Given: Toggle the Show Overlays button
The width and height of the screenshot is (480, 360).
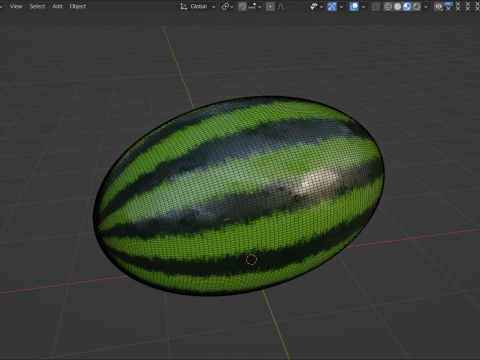Looking at the screenshot, I should point(354,6).
